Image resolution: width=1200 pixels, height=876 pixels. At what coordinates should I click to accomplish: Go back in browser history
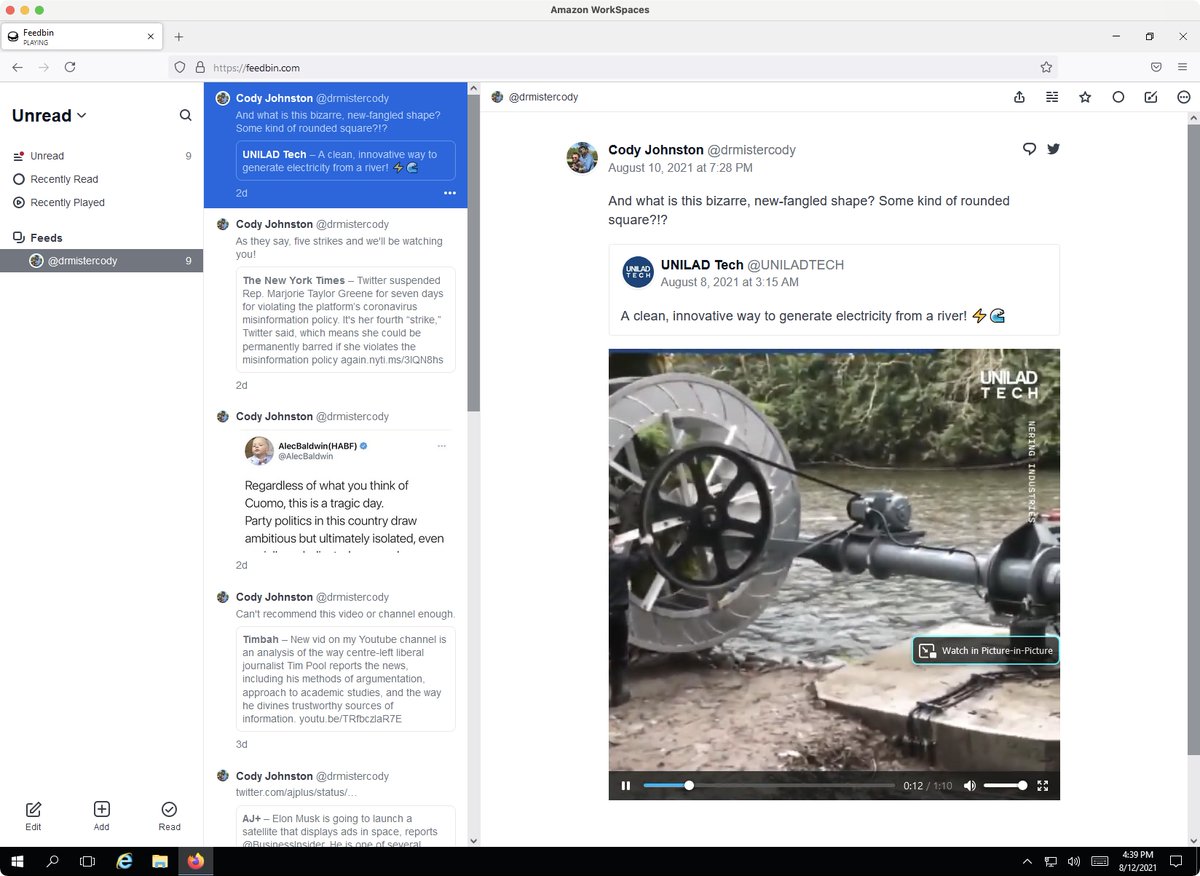[x=17, y=67]
